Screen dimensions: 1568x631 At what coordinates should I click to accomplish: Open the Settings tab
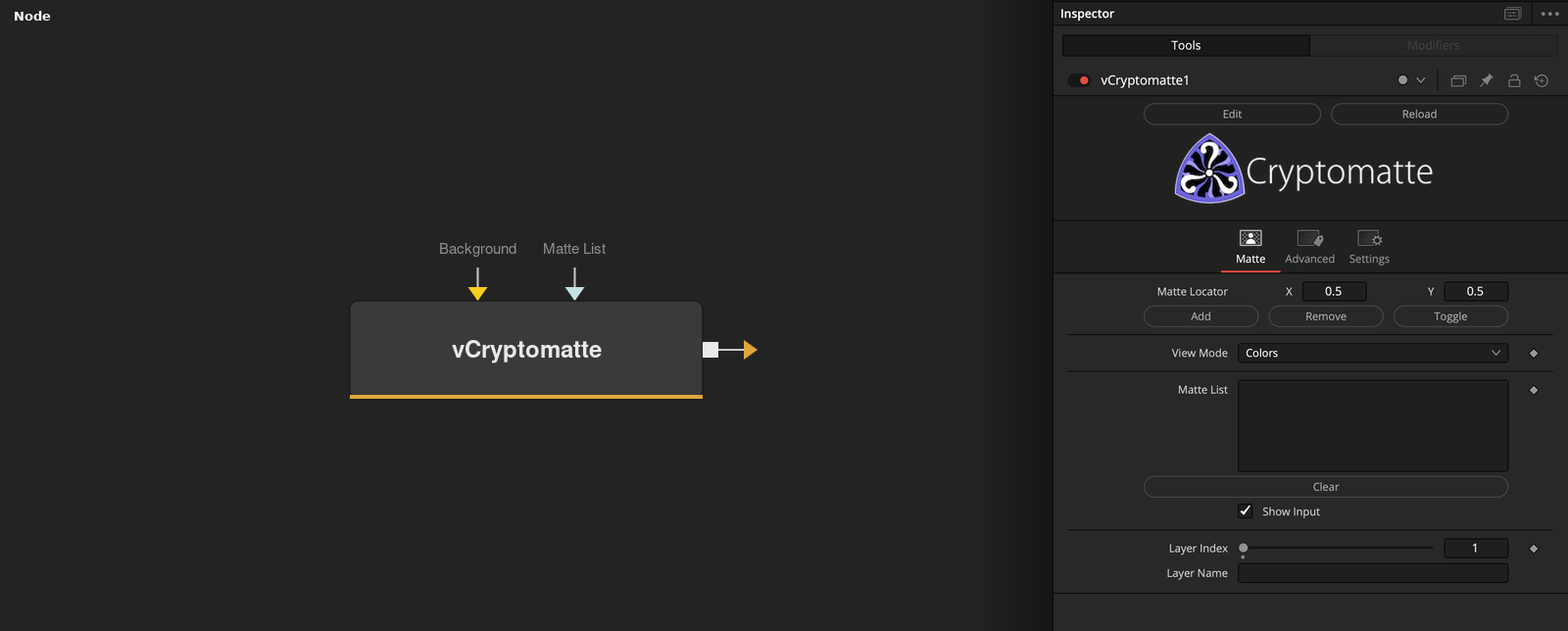click(1369, 248)
